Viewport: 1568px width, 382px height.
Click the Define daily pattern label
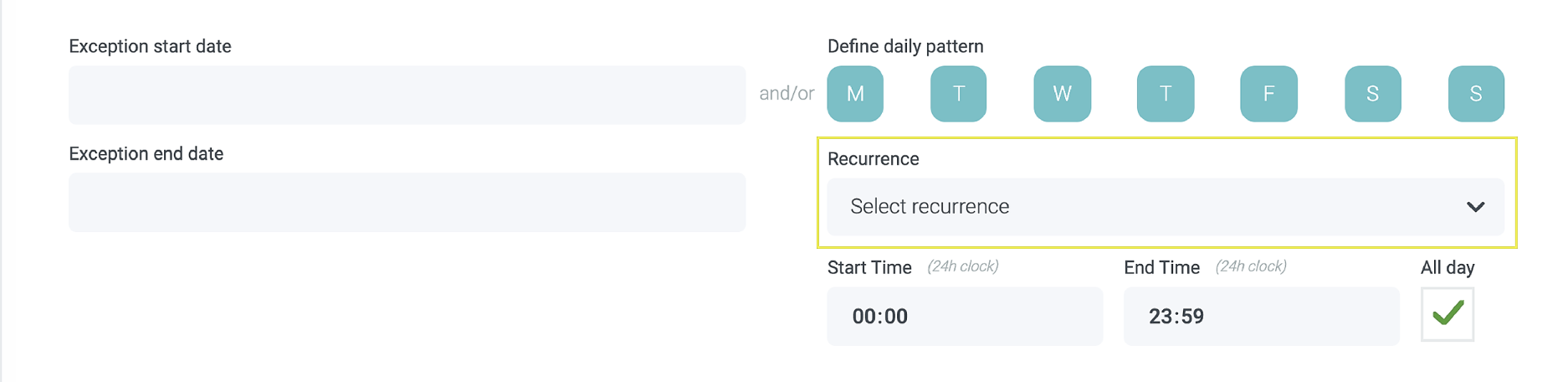(905, 47)
